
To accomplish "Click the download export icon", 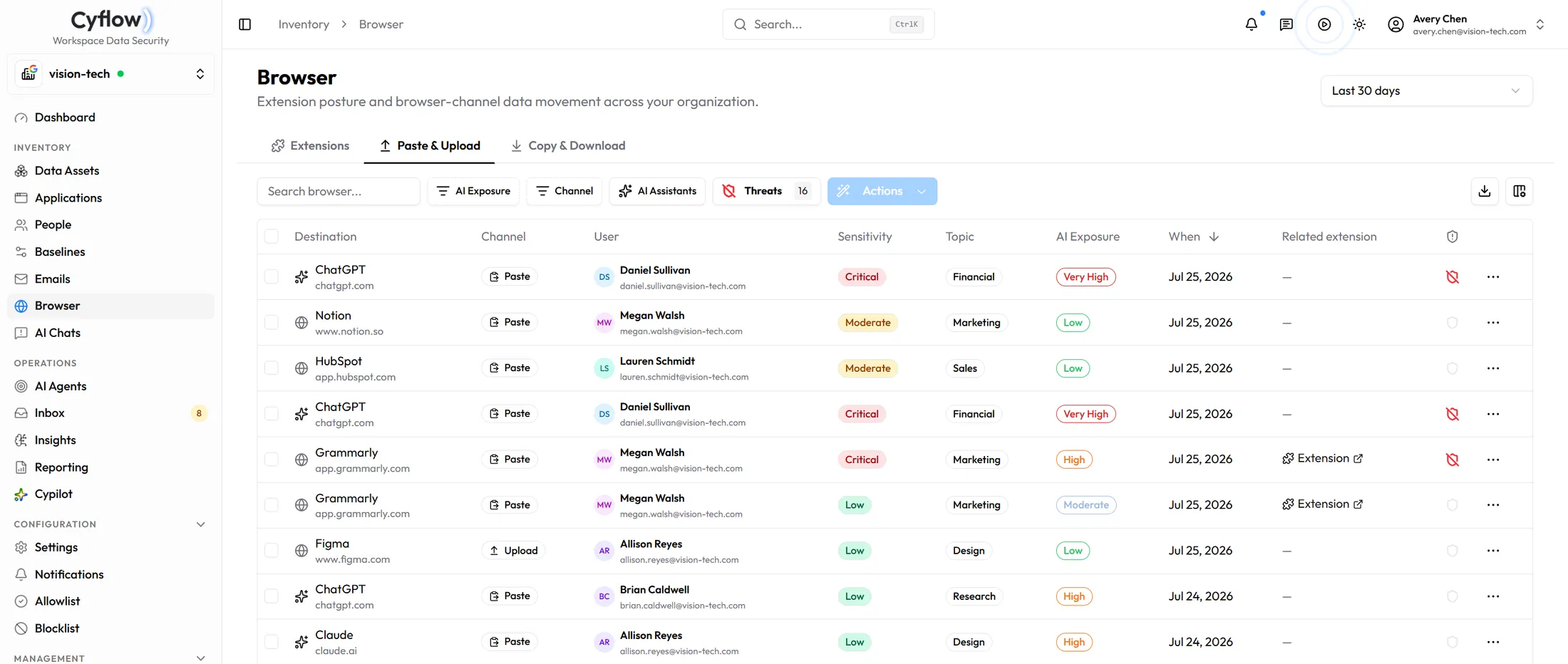I will pos(1485,191).
